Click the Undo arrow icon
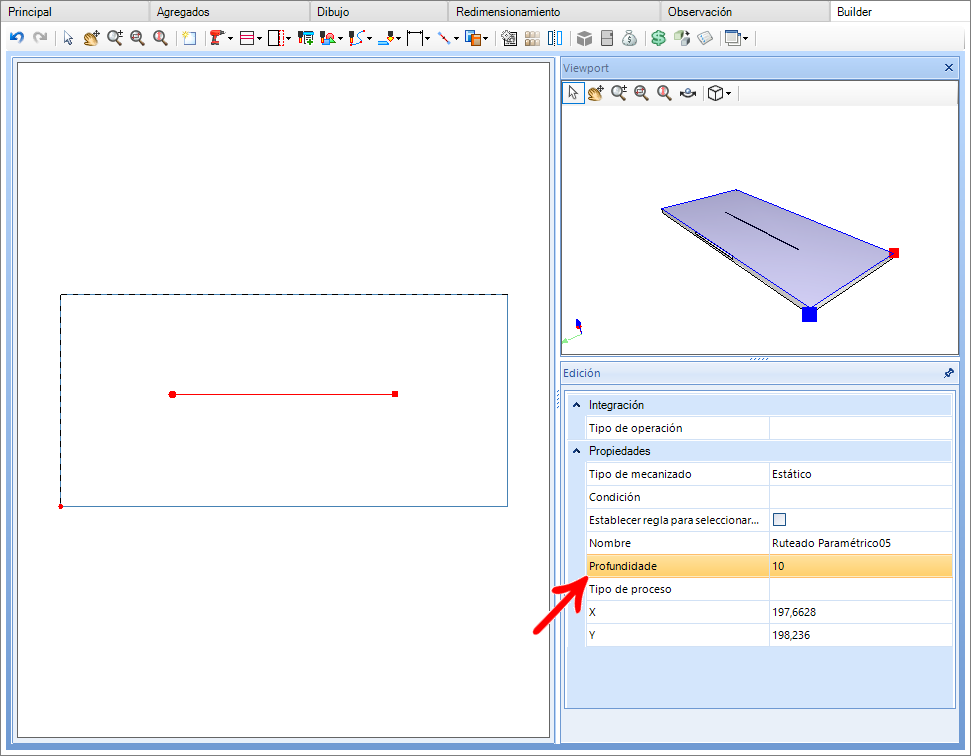The image size is (971, 756). [17, 38]
